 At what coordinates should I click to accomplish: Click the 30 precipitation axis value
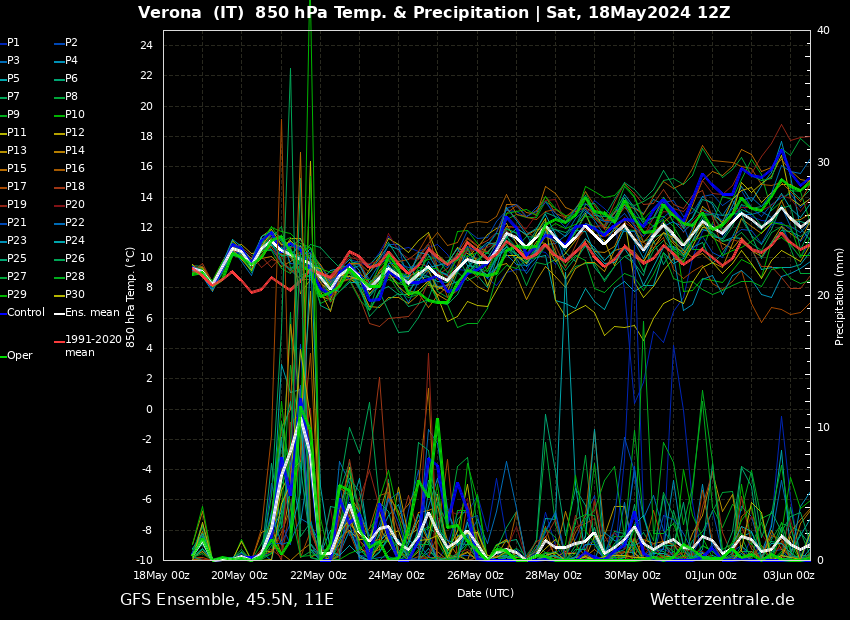pyautogui.click(x=823, y=163)
